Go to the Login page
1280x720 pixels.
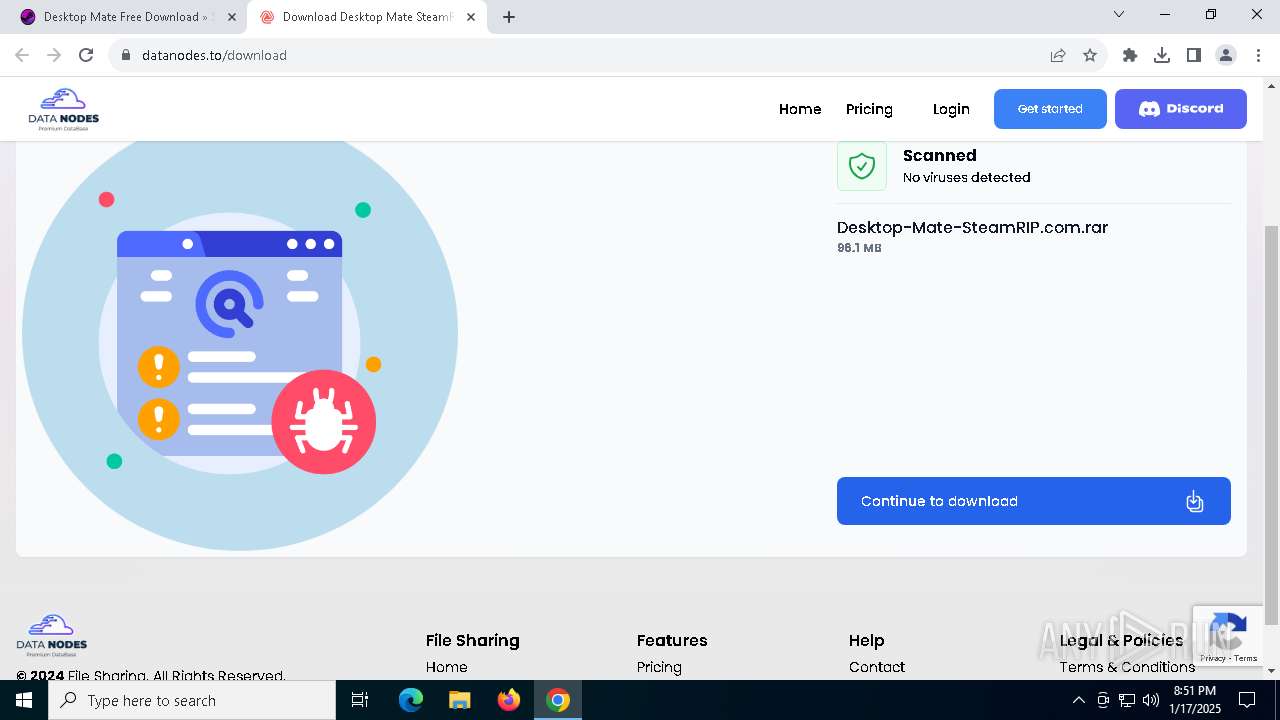tap(951, 109)
